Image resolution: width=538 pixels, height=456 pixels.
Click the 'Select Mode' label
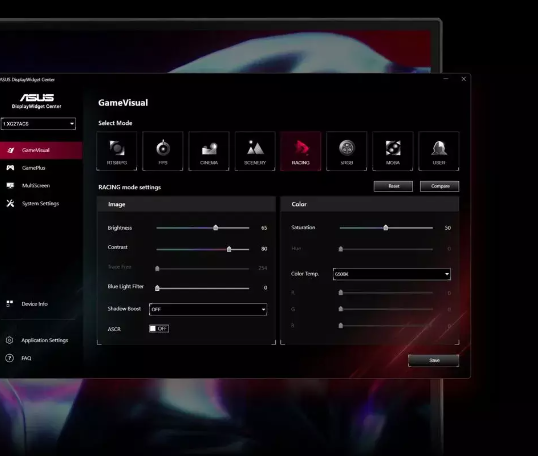tap(115, 123)
